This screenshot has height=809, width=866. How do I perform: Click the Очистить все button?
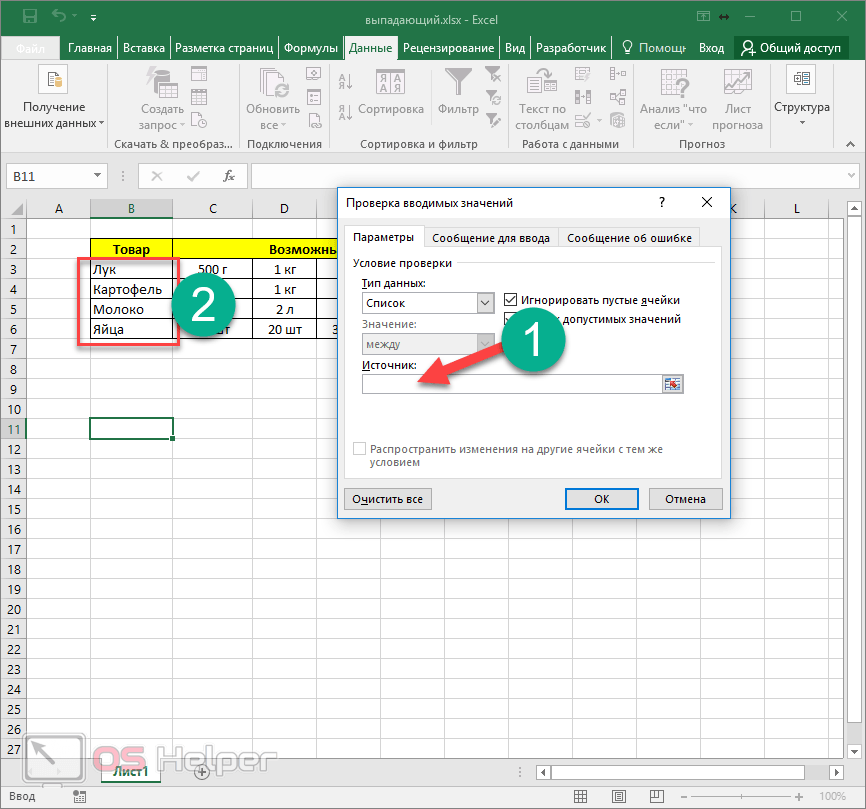click(387, 499)
